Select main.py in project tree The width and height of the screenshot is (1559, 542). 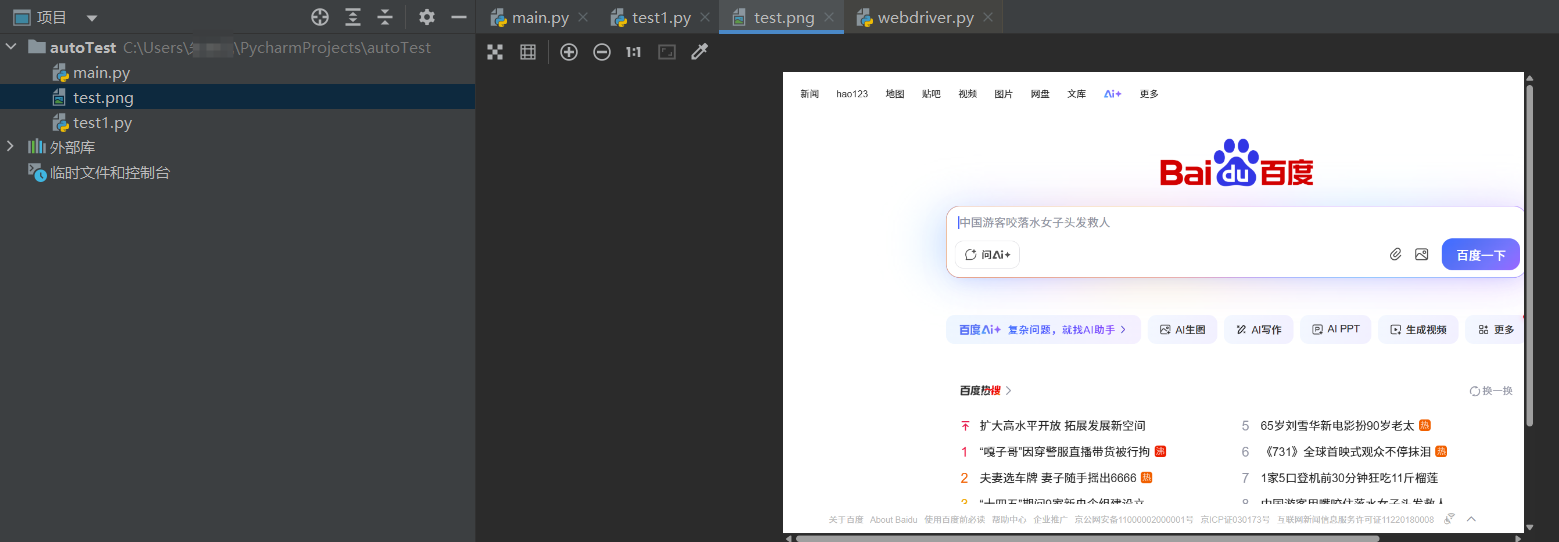point(101,73)
